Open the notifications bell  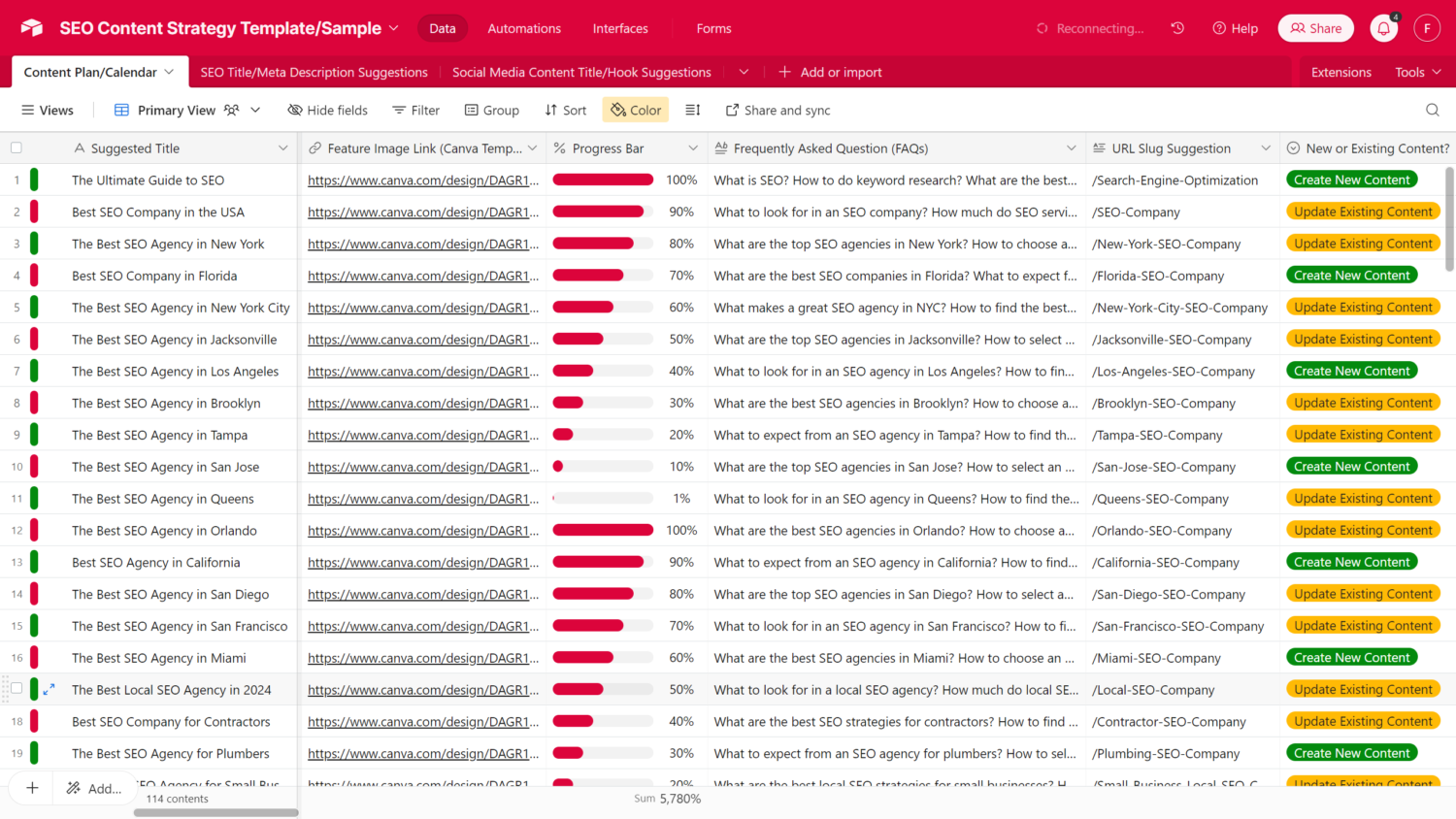tap(1383, 29)
